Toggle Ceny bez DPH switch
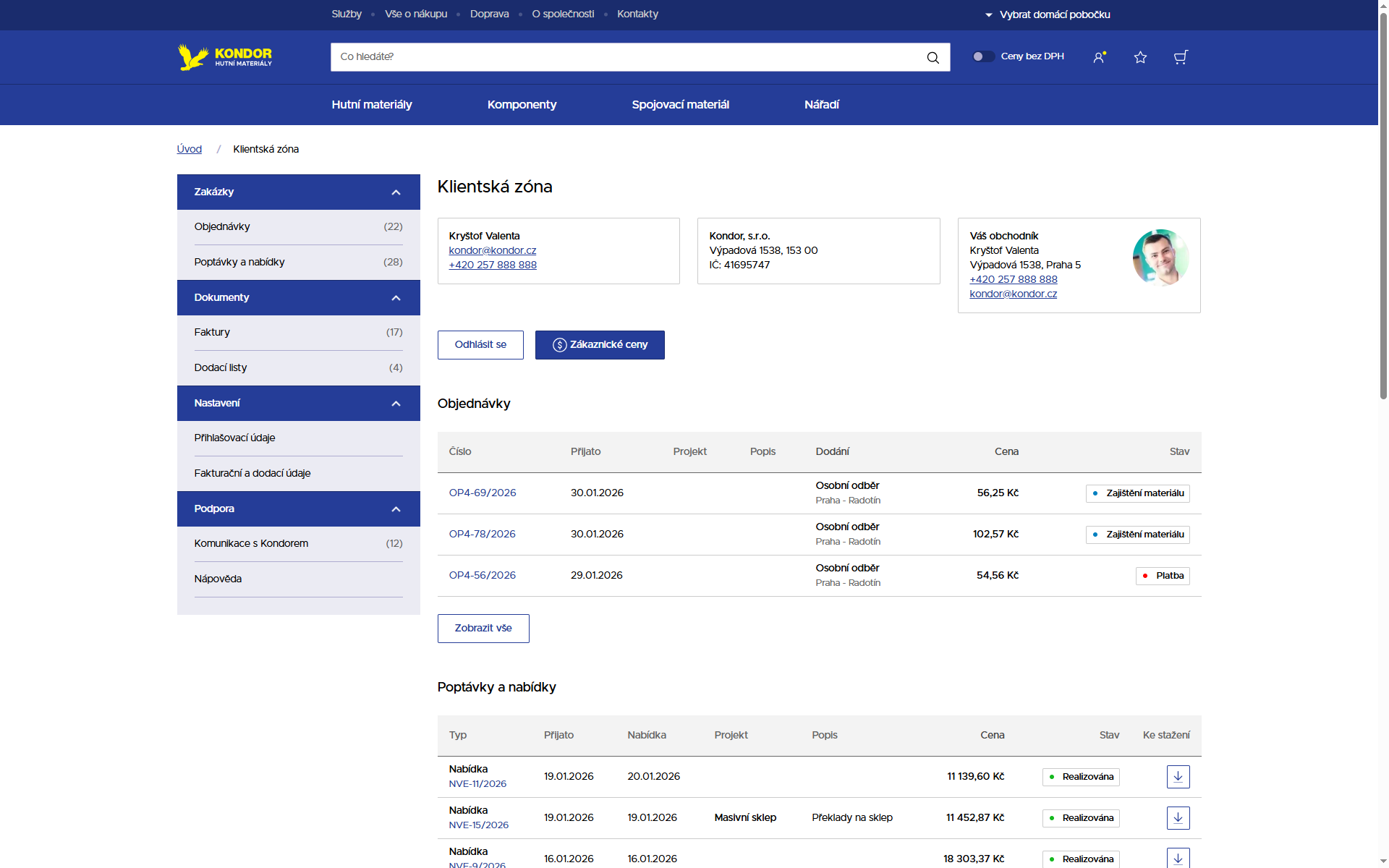The width and height of the screenshot is (1389, 868). click(983, 56)
